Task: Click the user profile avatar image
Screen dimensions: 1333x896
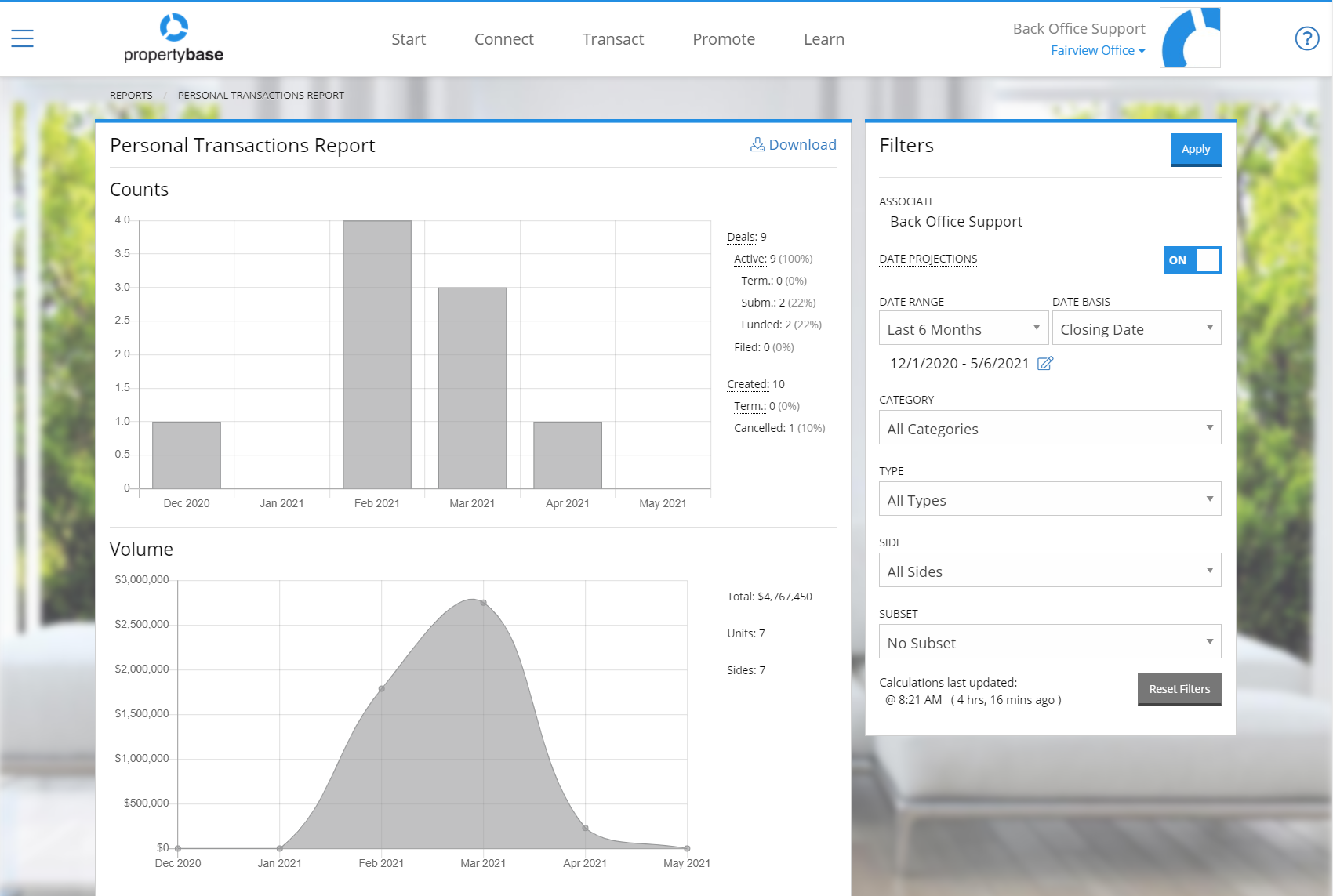Action: click(1190, 37)
